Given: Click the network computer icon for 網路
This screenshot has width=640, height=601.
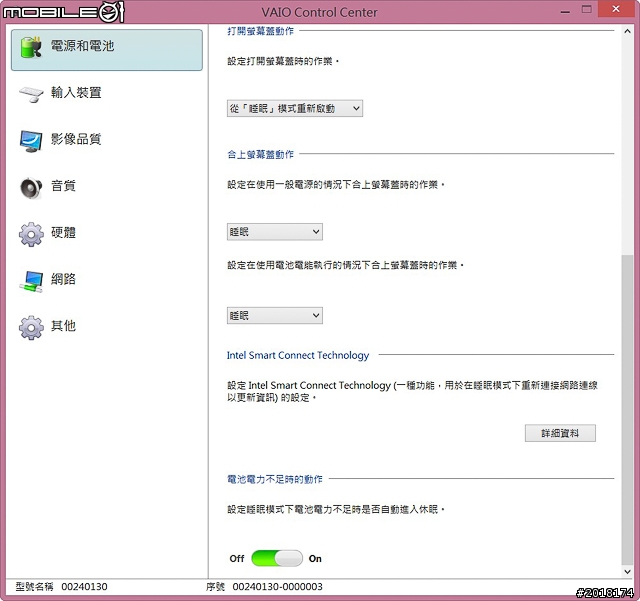Looking at the screenshot, I should (31, 281).
